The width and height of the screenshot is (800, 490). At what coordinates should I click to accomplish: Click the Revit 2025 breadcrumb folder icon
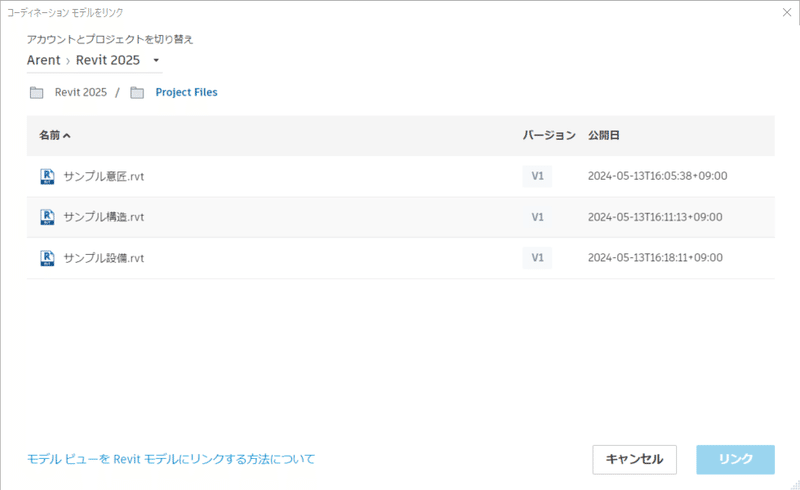[x=37, y=93]
